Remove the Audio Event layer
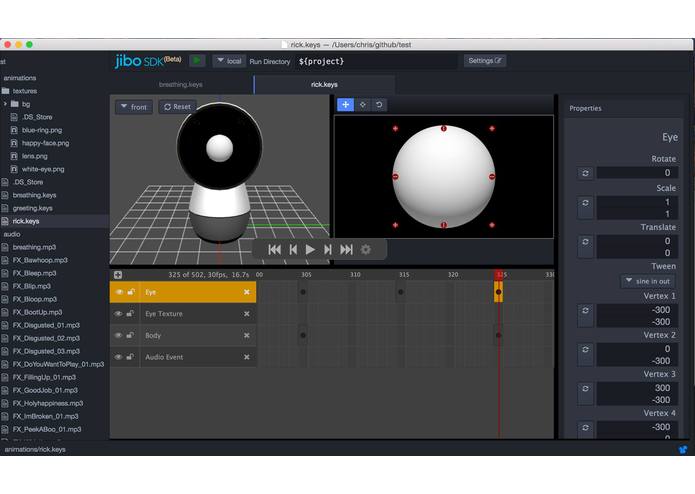 (247, 357)
